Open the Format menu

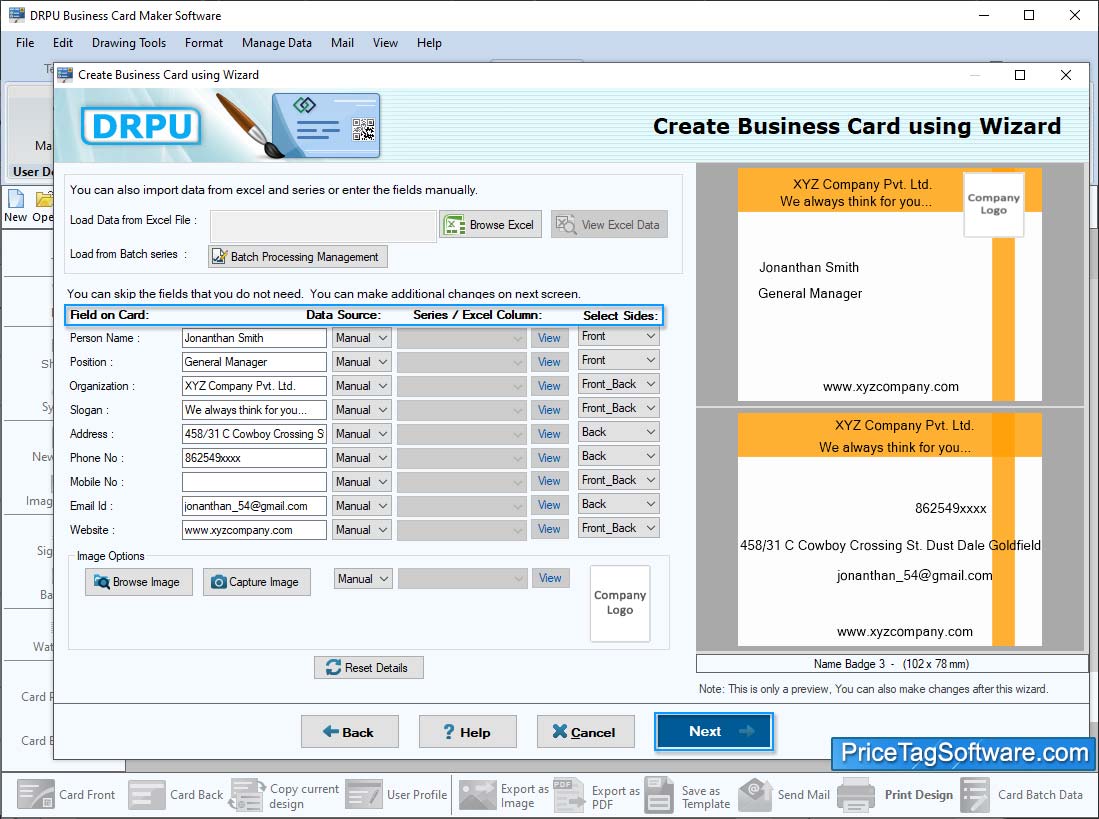(204, 43)
